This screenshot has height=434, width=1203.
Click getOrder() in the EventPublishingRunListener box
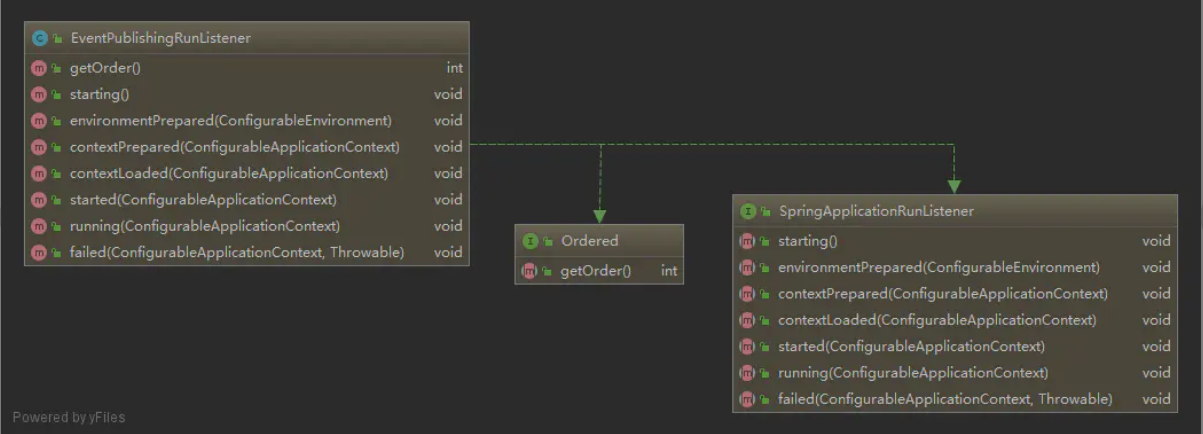tap(105, 68)
